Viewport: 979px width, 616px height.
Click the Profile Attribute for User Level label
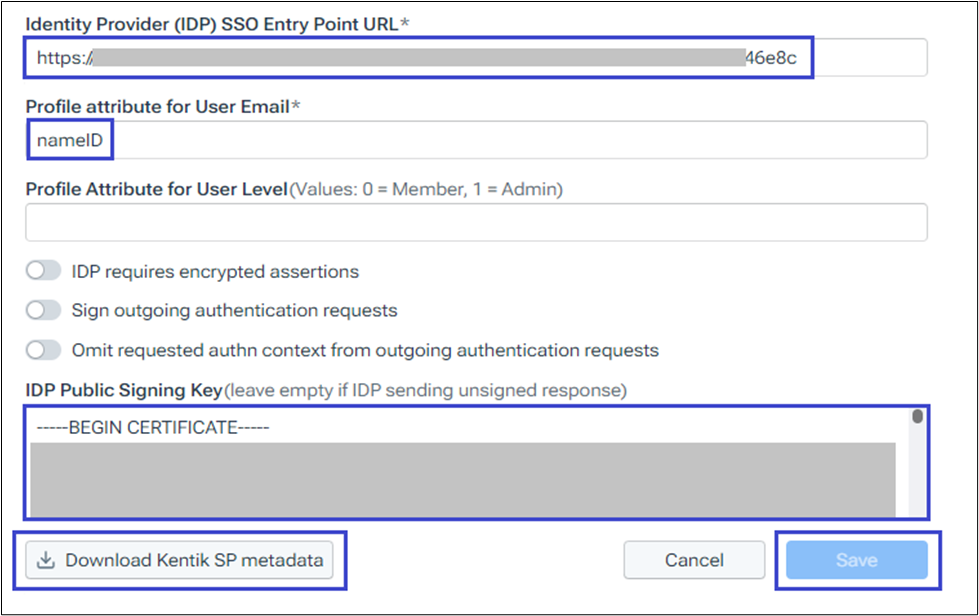coord(156,189)
